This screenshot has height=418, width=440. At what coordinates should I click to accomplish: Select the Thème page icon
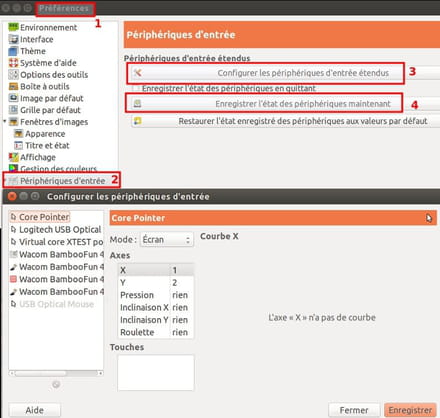[13, 51]
